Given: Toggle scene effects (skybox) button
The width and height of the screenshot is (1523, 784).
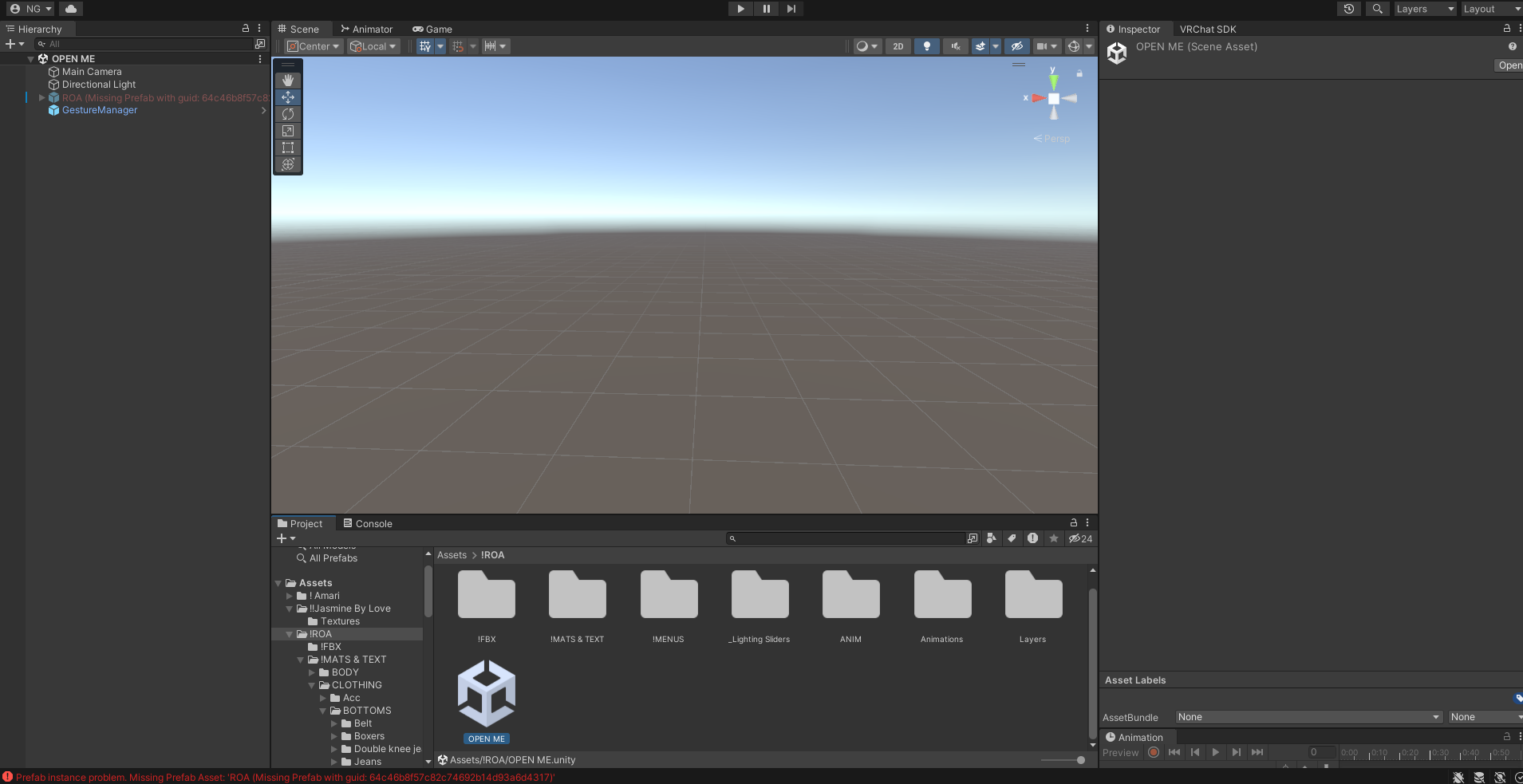Looking at the screenshot, I should [981, 46].
